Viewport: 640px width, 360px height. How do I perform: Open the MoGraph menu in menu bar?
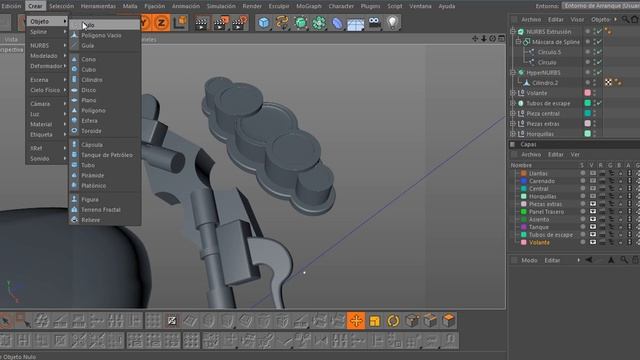tap(309, 6)
